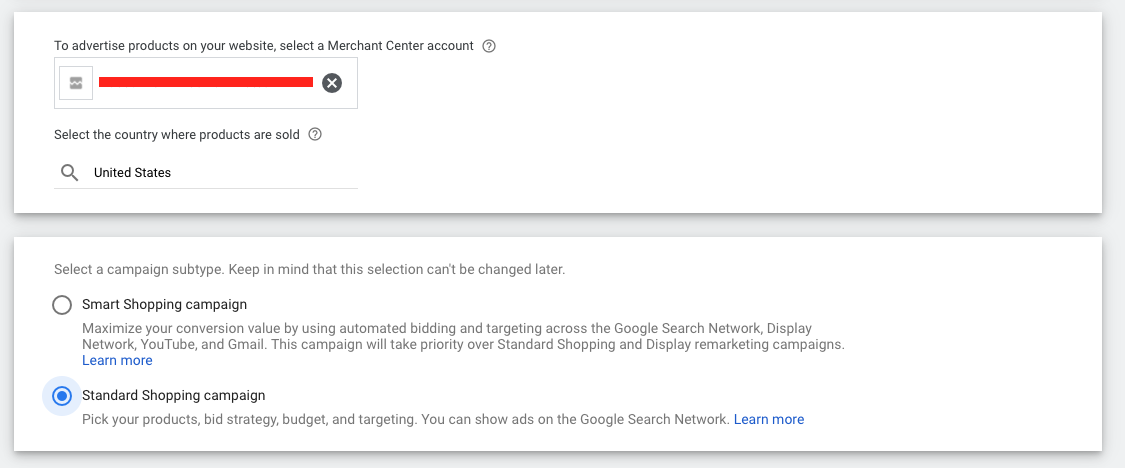Open help for Merchant Center account selection
The height and width of the screenshot is (468, 1125).
pos(489,46)
